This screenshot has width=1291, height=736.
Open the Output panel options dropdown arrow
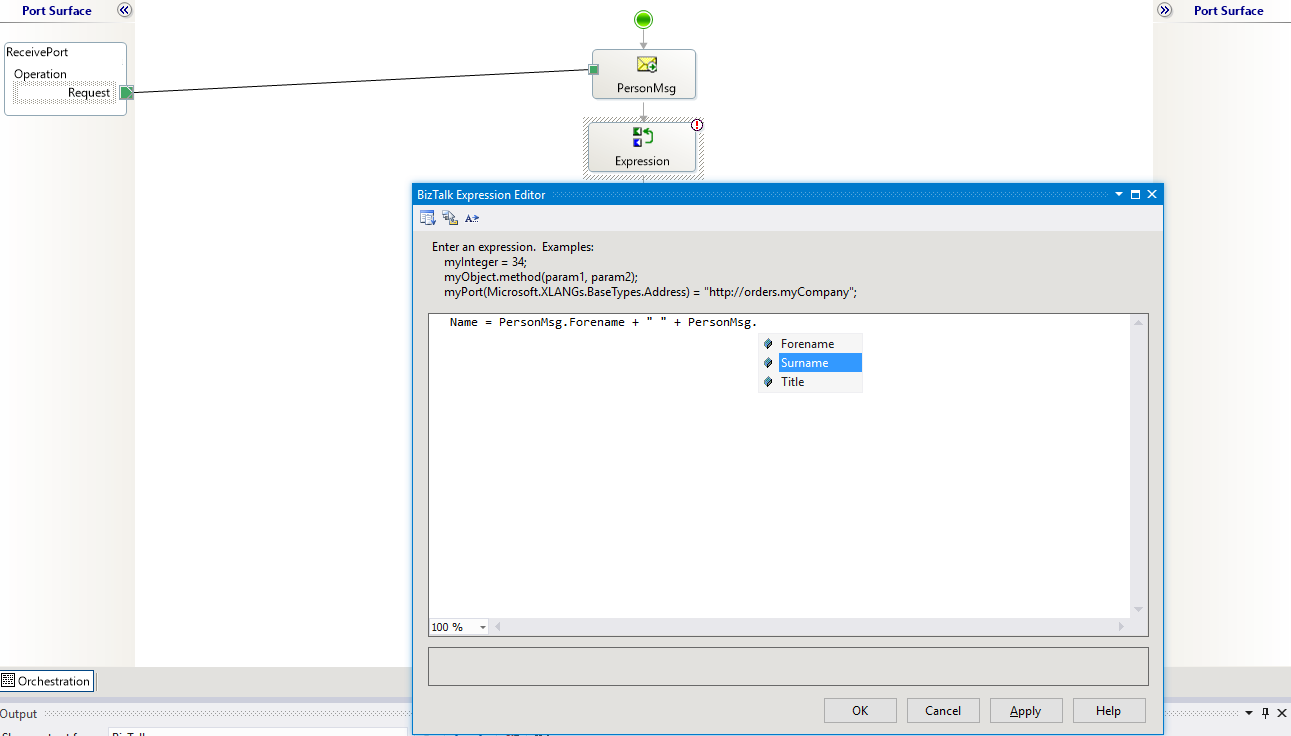1248,713
